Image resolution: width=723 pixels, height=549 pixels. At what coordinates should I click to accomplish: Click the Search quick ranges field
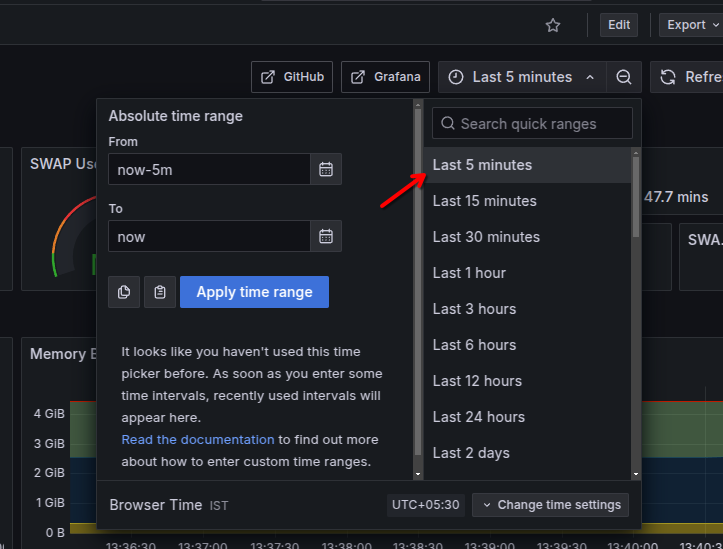coord(533,124)
